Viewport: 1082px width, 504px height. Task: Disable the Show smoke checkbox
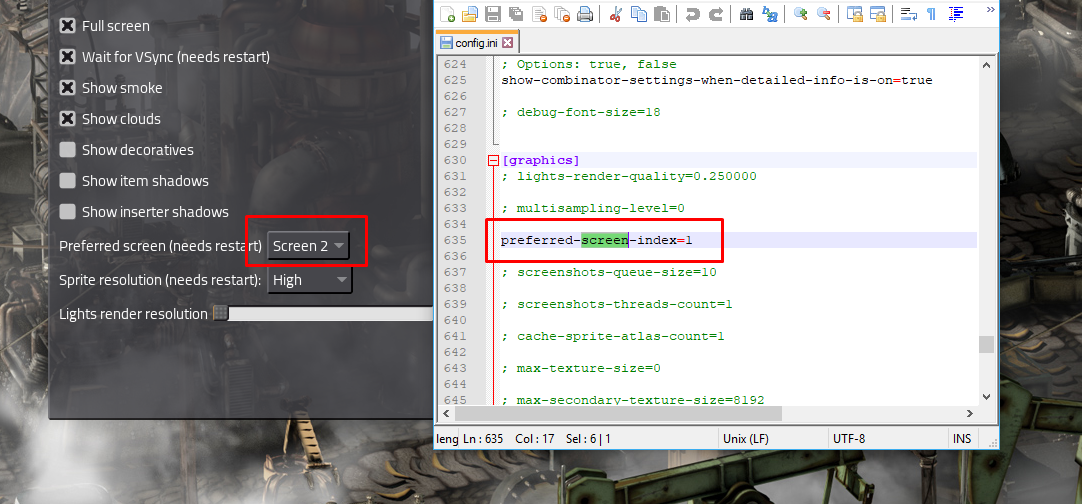coord(67,88)
